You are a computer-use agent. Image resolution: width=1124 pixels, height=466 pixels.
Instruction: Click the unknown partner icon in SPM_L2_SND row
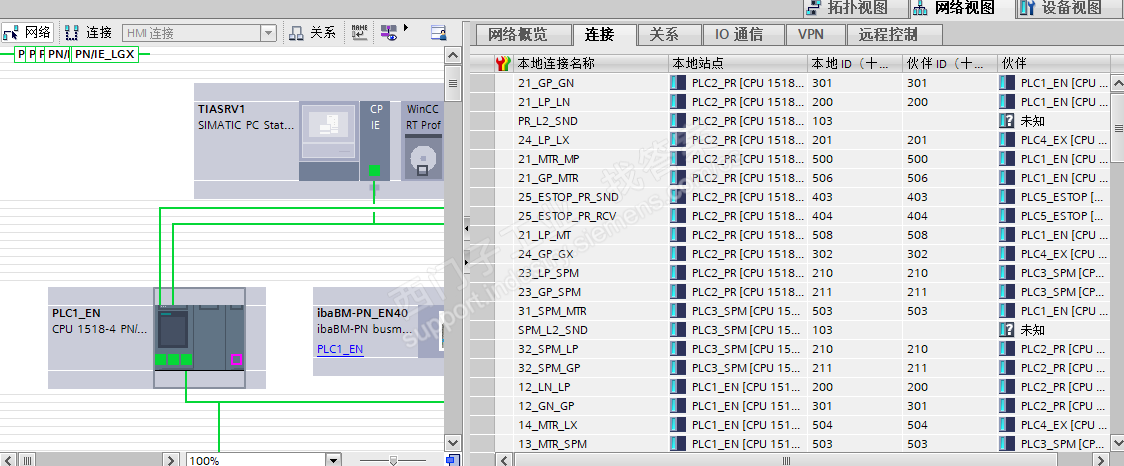click(x=1006, y=330)
